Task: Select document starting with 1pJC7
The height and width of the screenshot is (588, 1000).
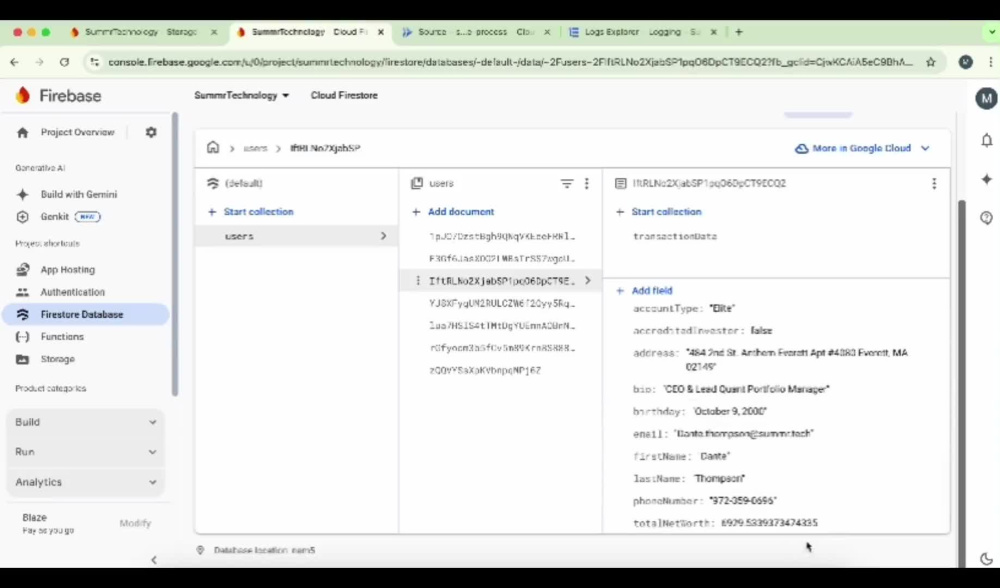Action: pyautogui.click(x=501, y=236)
